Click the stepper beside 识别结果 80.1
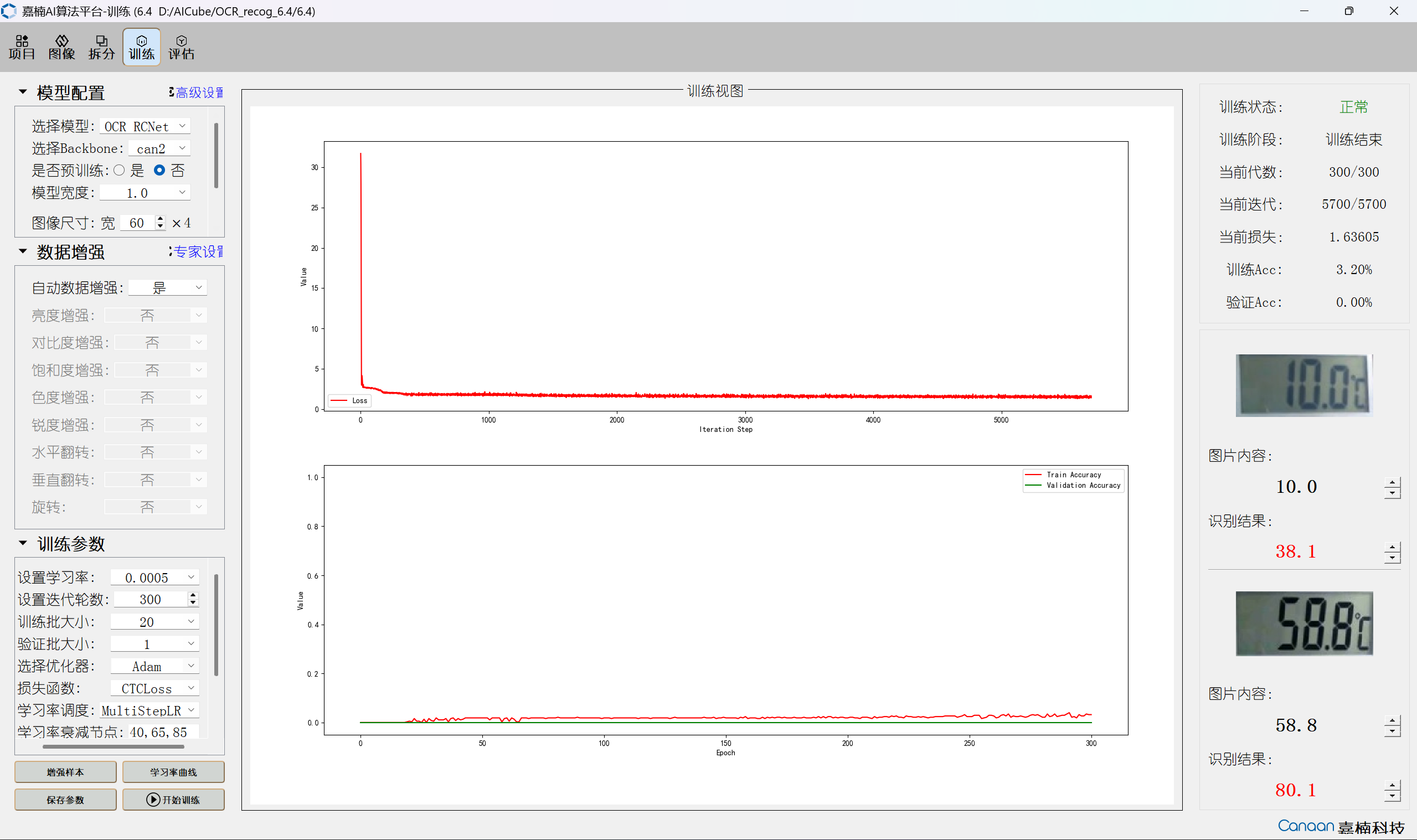The height and width of the screenshot is (840, 1417). coord(1392,790)
